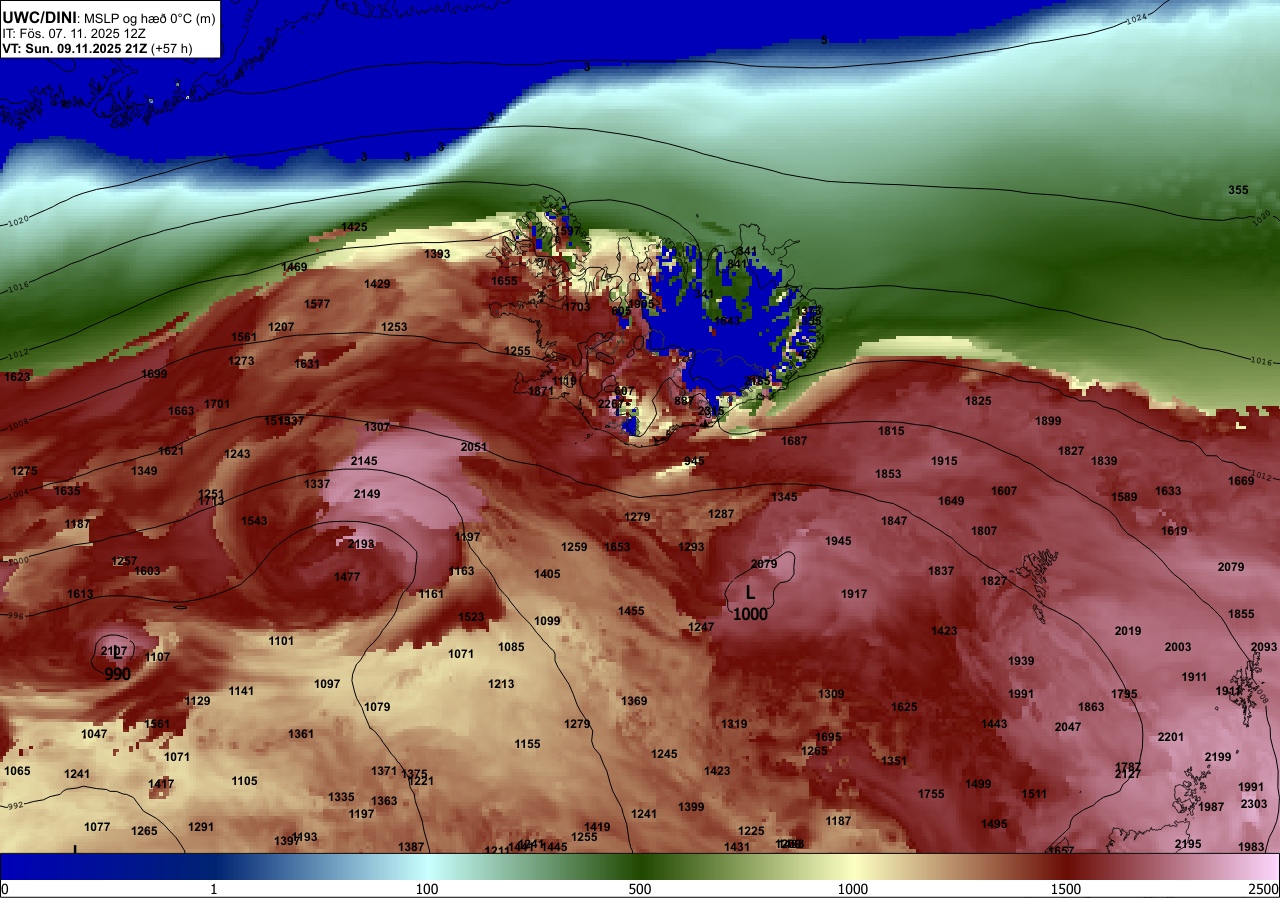Click the height value '1425'
Screen dimensions: 1280x898
pyautogui.click(x=354, y=227)
